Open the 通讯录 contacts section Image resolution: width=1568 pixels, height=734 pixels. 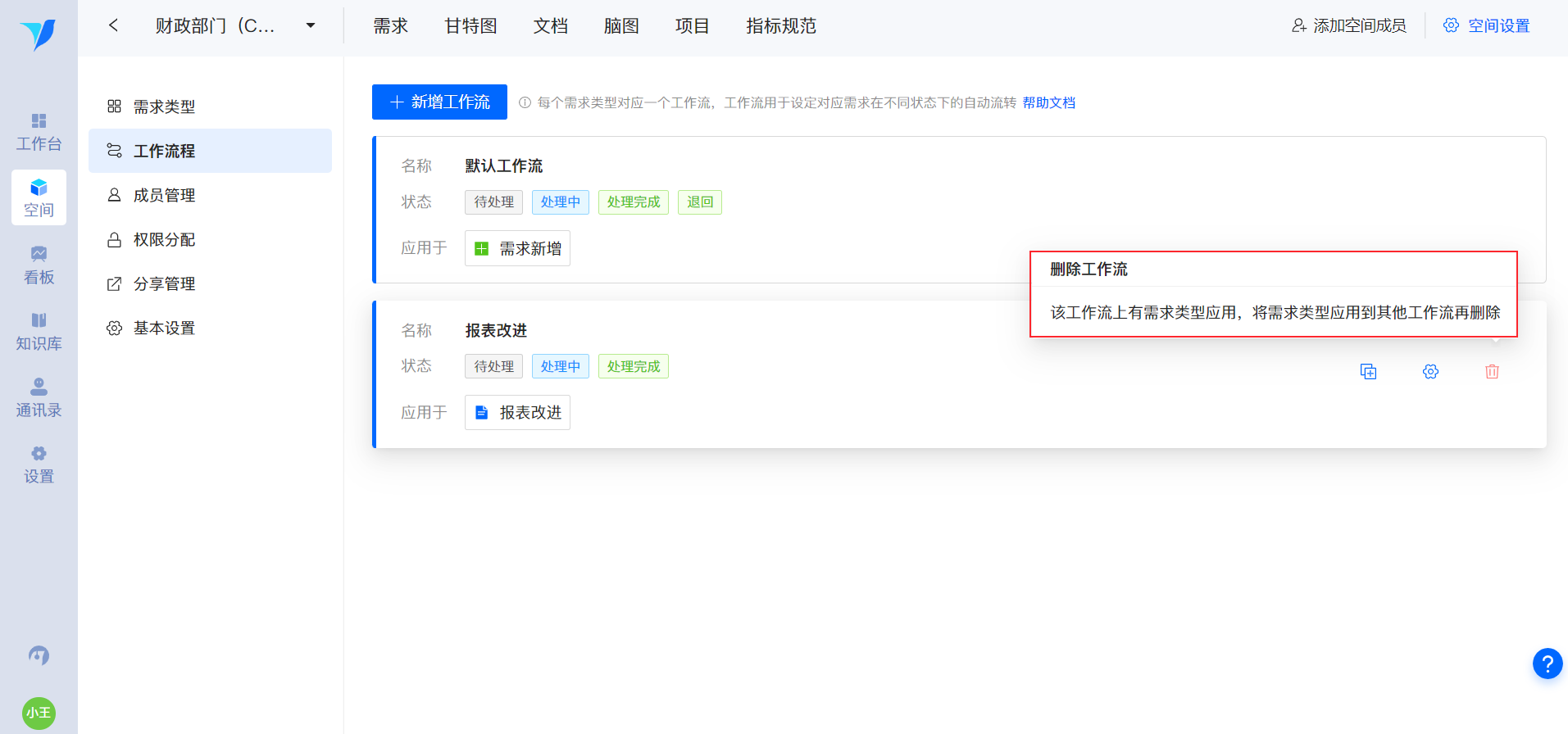[39, 398]
